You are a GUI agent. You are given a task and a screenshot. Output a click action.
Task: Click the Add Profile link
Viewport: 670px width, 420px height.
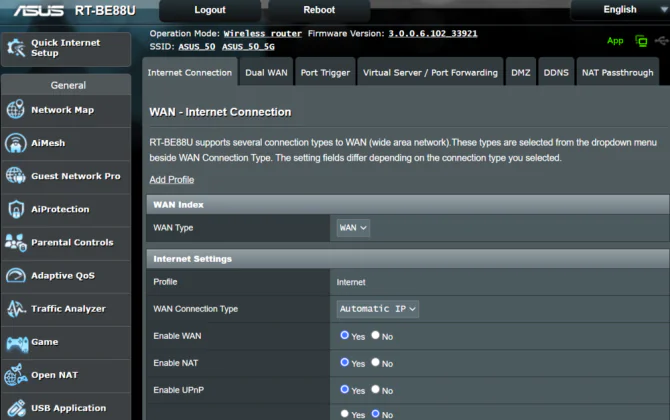(x=172, y=179)
